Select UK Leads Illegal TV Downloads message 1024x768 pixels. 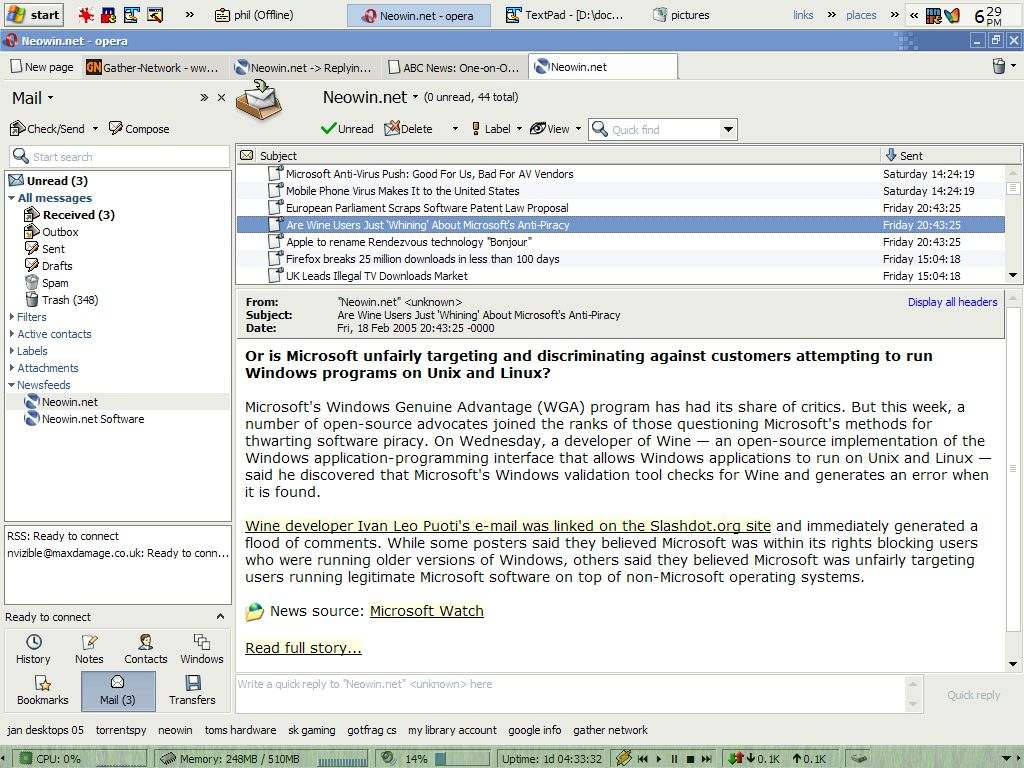(x=620, y=276)
